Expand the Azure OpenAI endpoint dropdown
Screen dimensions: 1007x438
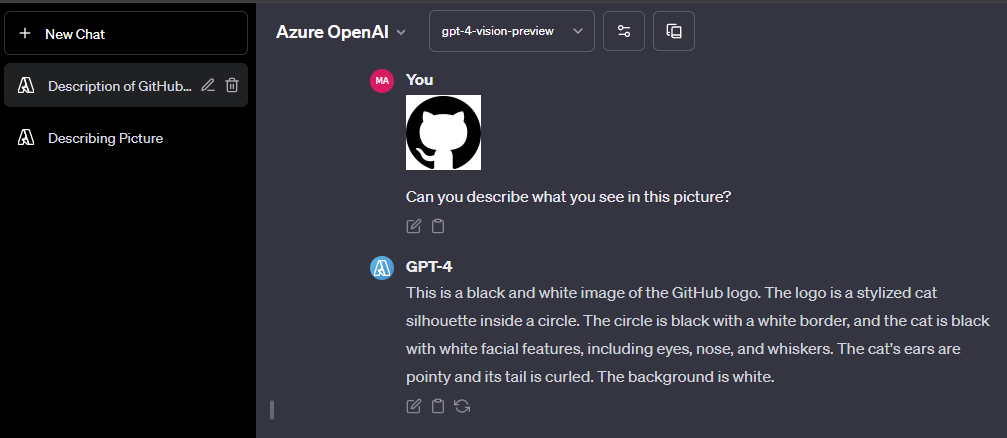[x=341, y=32]
